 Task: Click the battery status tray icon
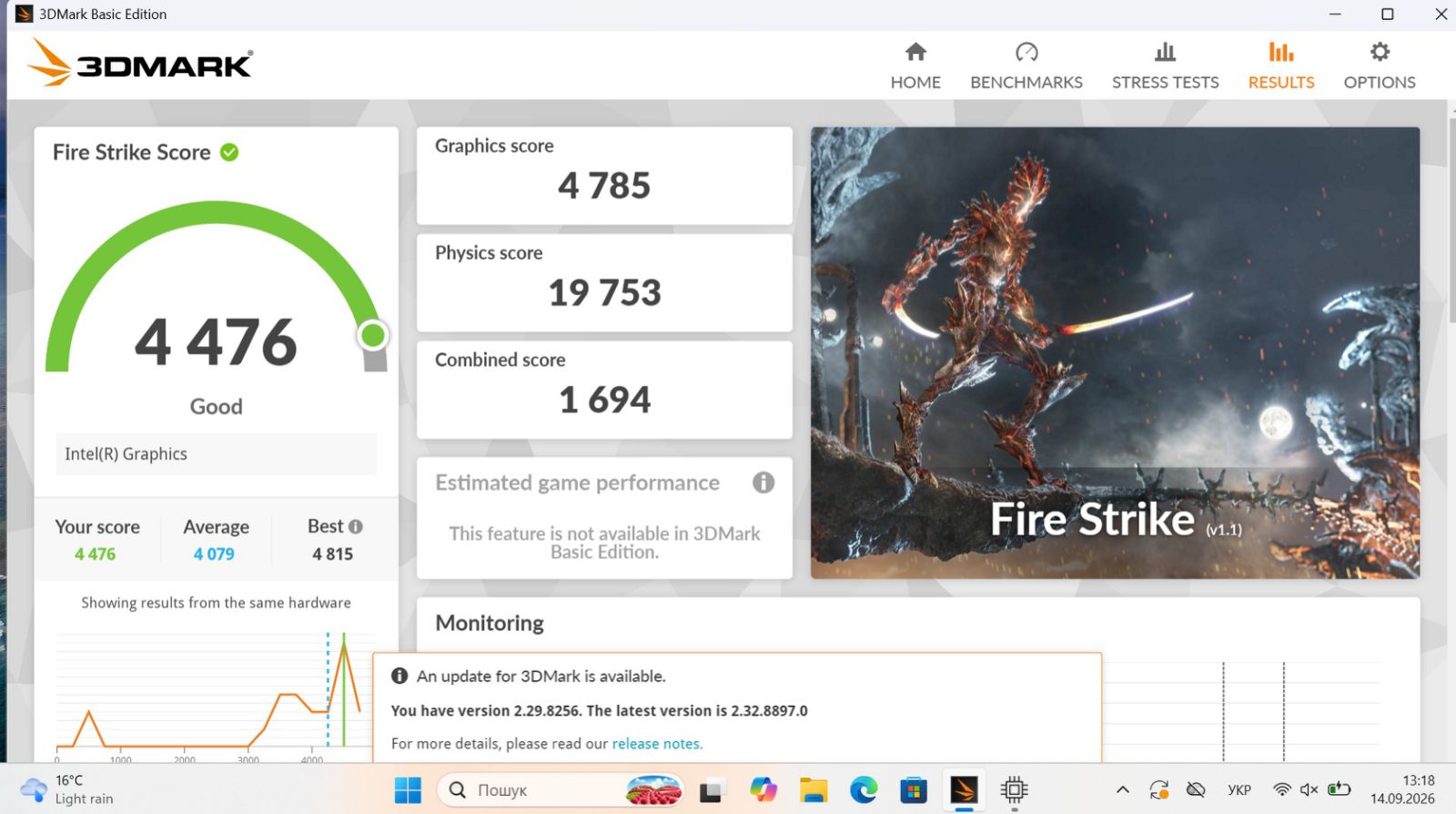coord(1339,789)
